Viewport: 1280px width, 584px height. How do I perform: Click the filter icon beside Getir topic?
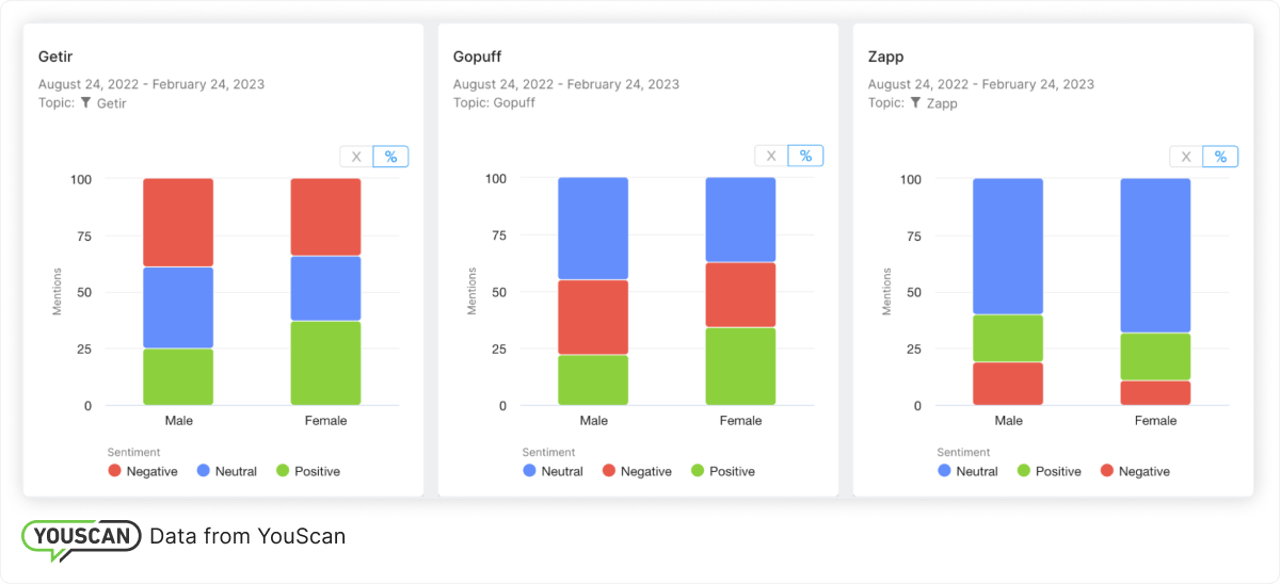86,103
